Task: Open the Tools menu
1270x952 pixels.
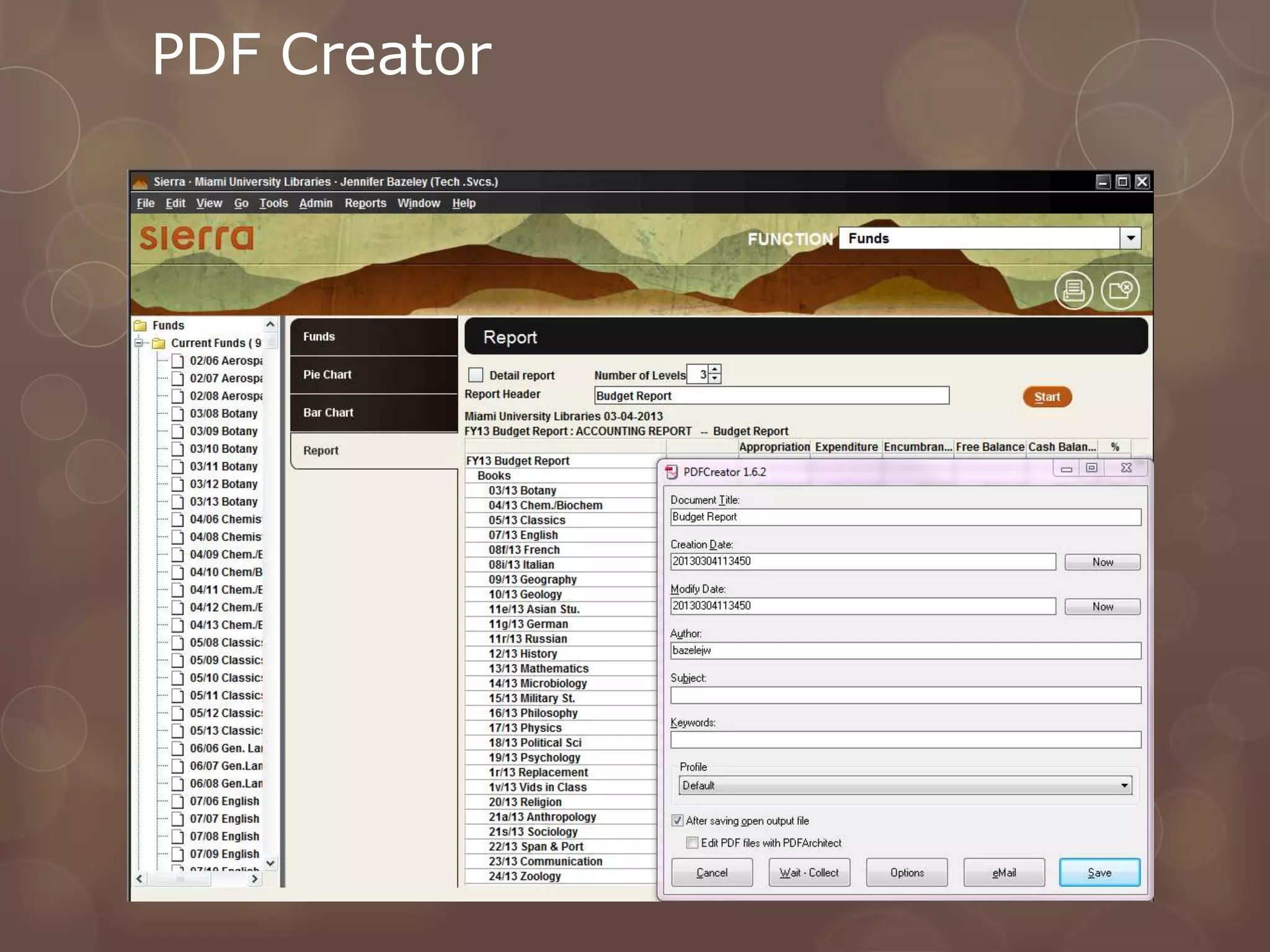Action: coord(273,203)
